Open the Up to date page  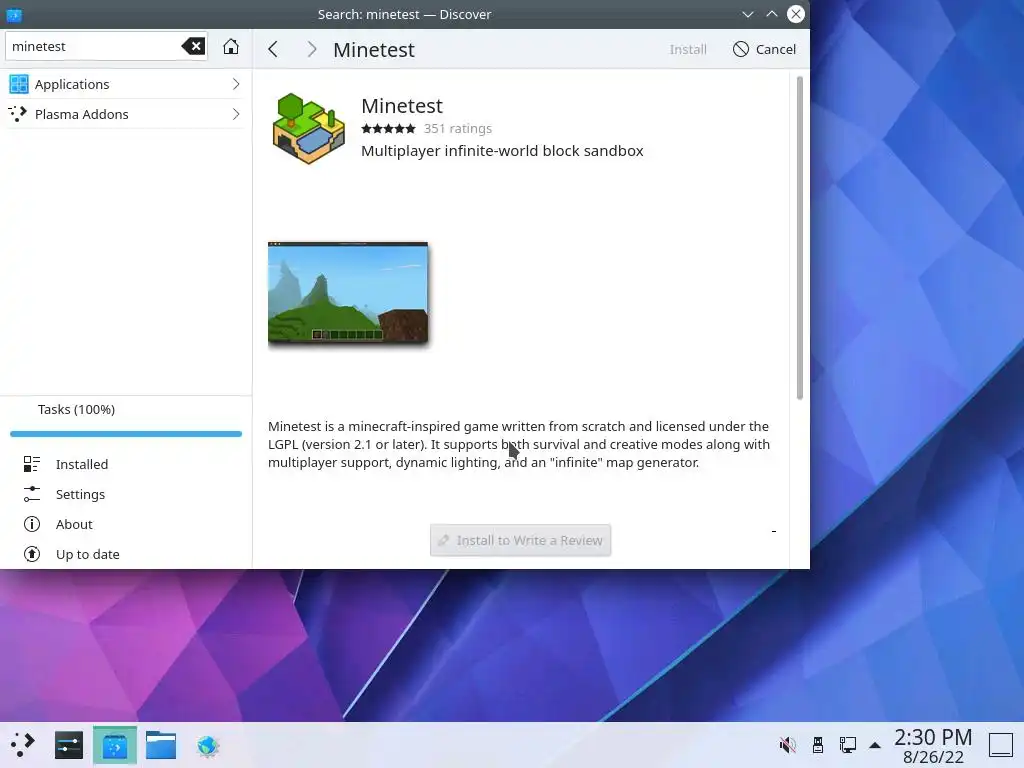[126, 554]
